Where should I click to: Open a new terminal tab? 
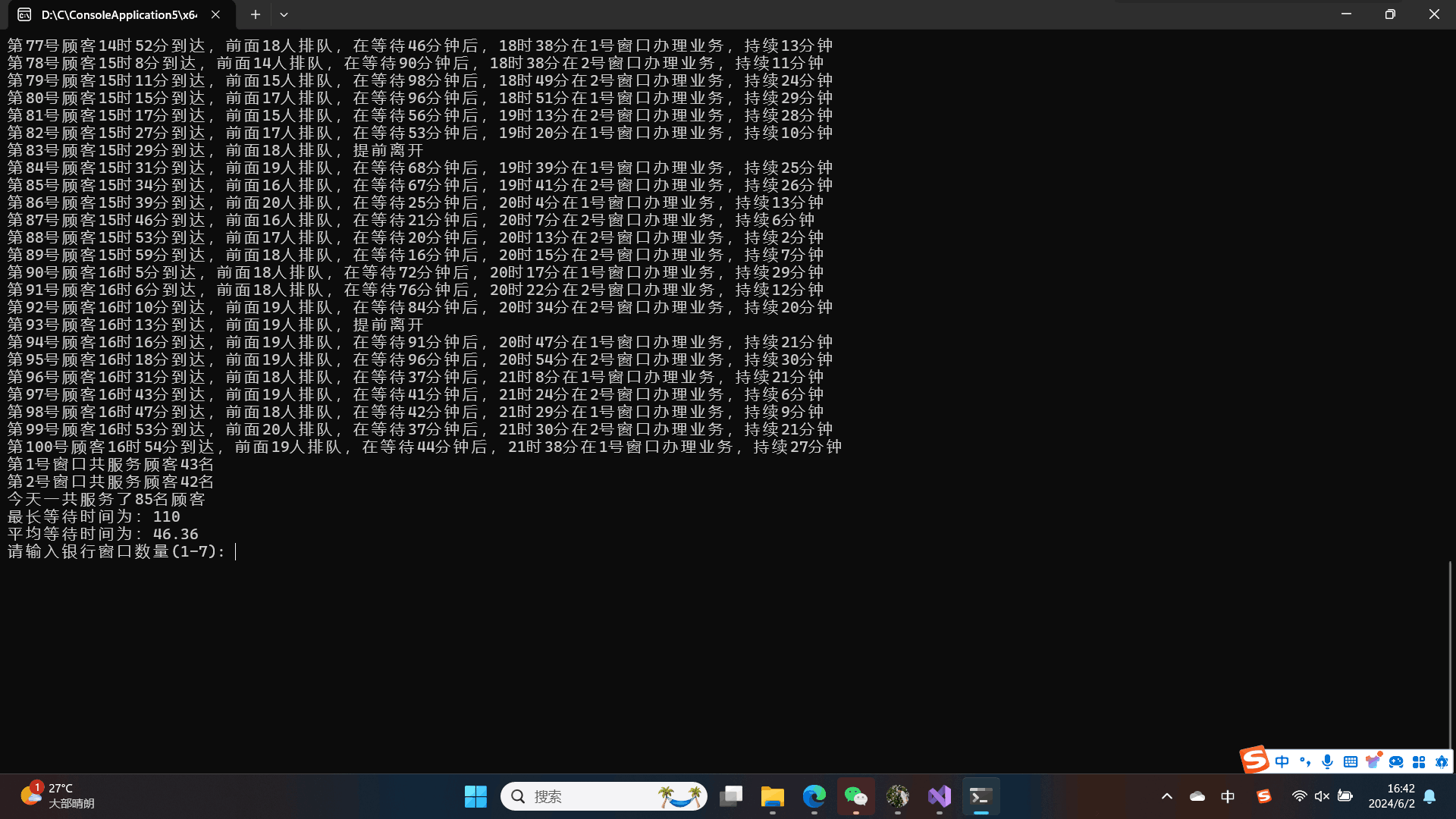pyautogui.click(x=255, y=14)
